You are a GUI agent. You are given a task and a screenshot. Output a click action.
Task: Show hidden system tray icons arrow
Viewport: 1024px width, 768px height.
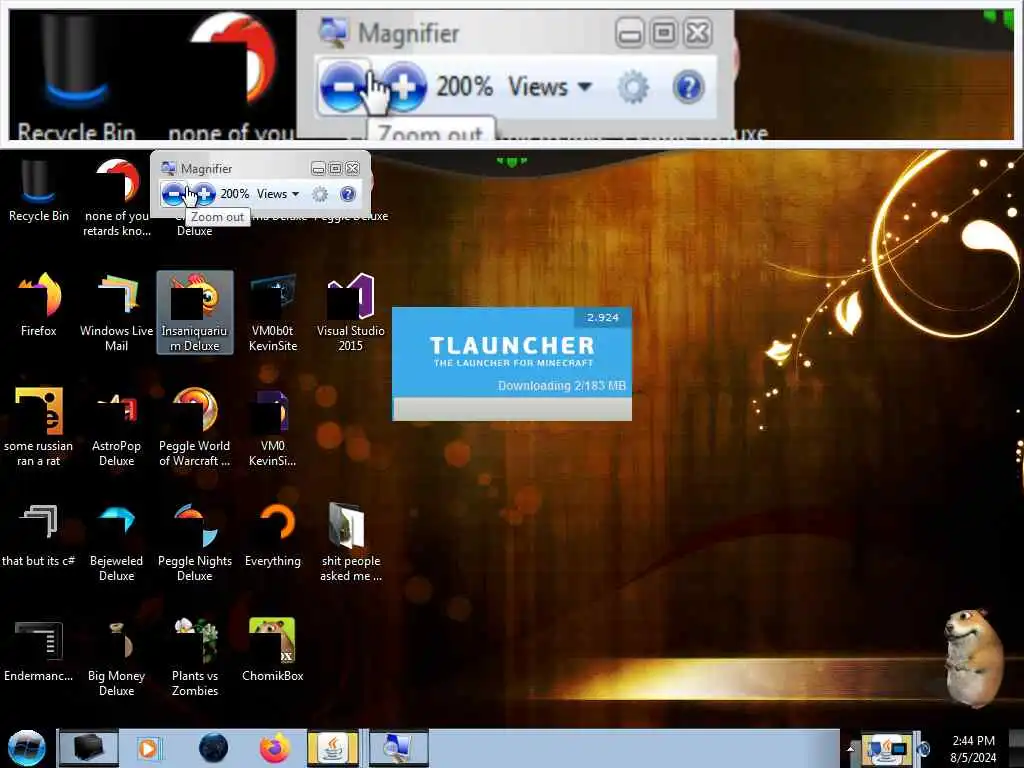tap(850, 749)
